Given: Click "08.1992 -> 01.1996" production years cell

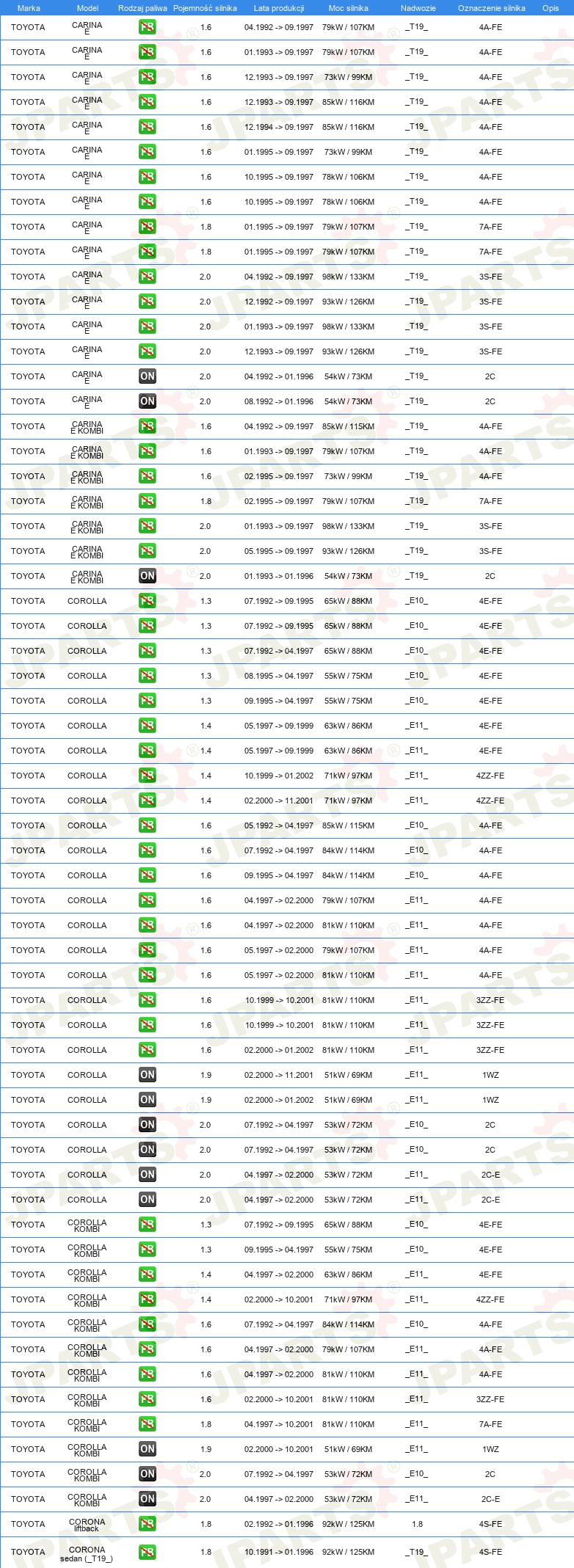Looking at the screenshot, I should tap(279, 401).
